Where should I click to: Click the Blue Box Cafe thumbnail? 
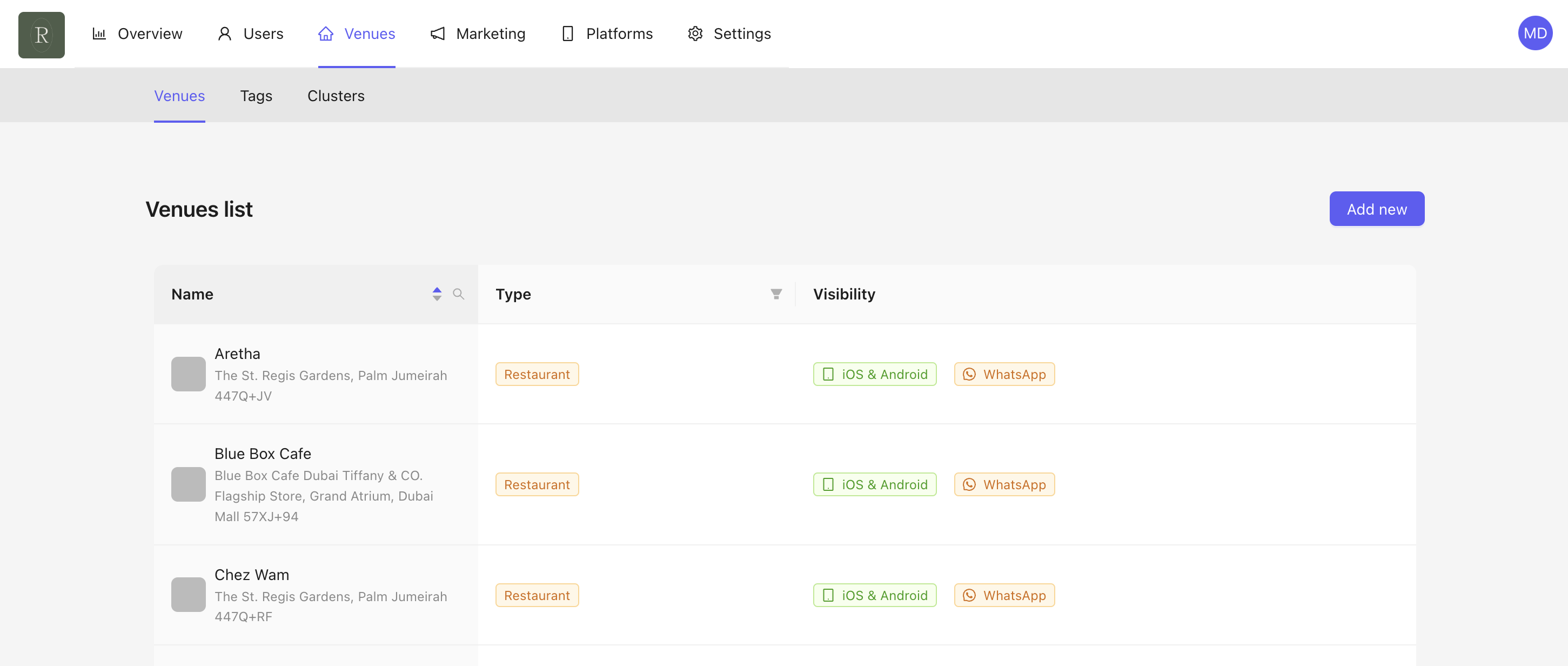188,484
